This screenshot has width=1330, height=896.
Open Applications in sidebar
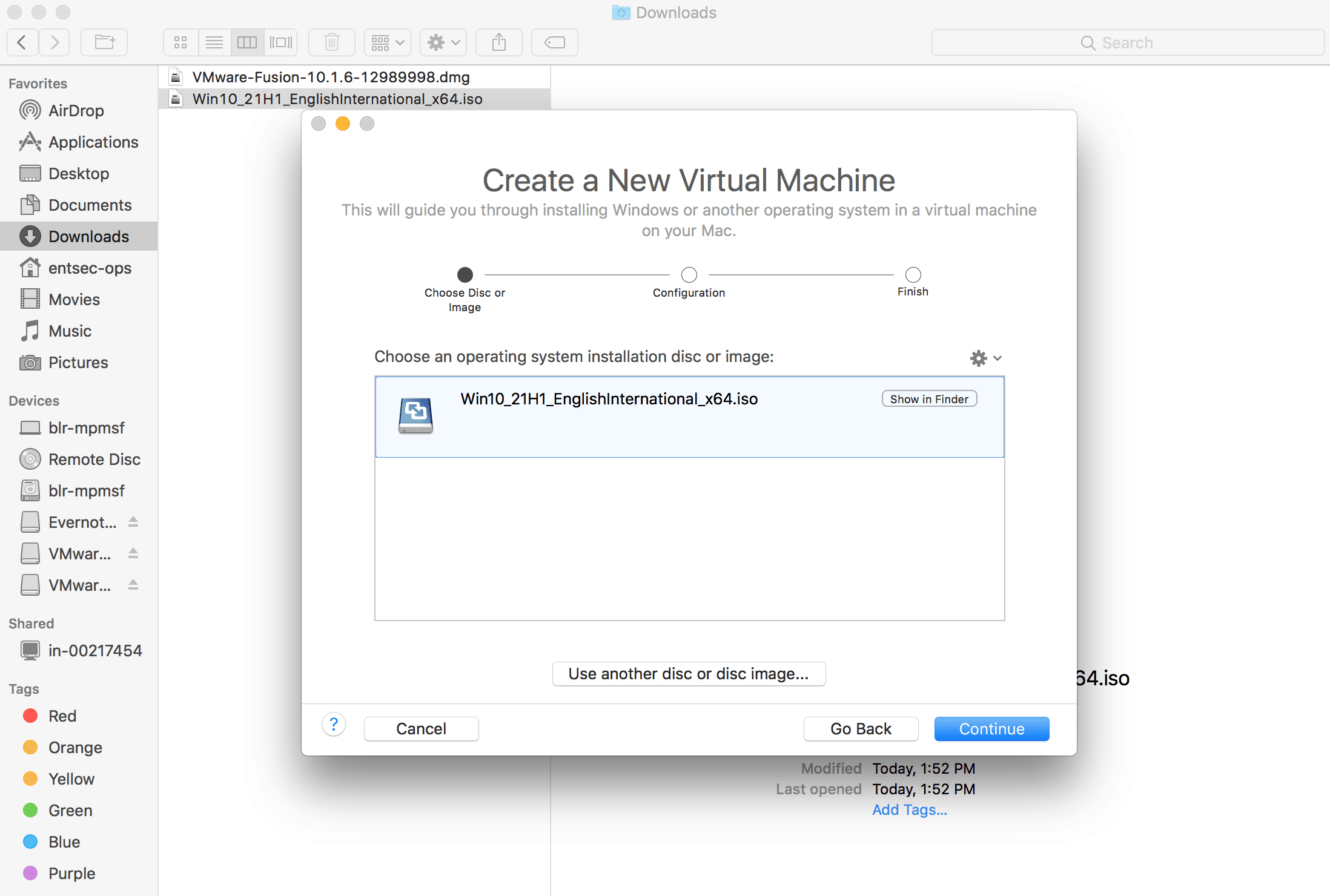79,142
